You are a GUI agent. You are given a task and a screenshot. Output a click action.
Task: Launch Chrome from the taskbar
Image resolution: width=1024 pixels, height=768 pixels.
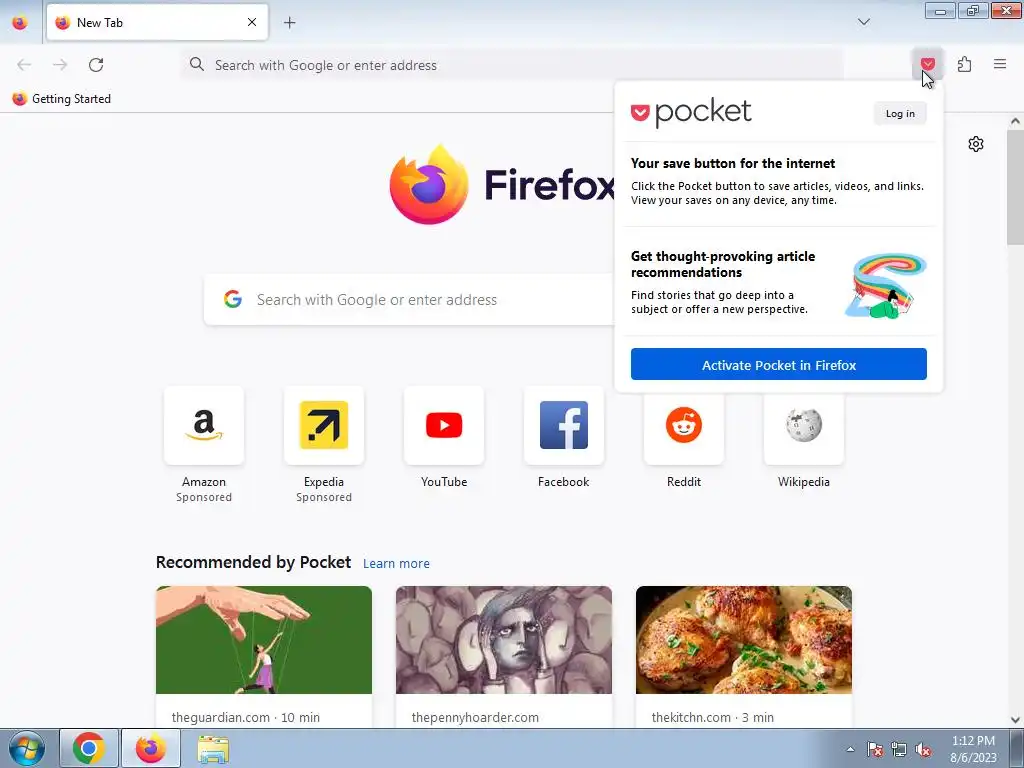pos(89,748)
